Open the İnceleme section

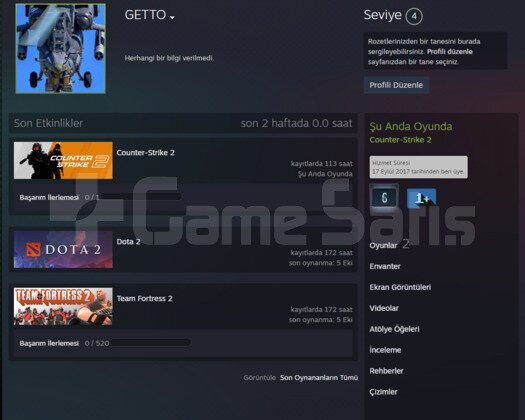coord(385,350)
